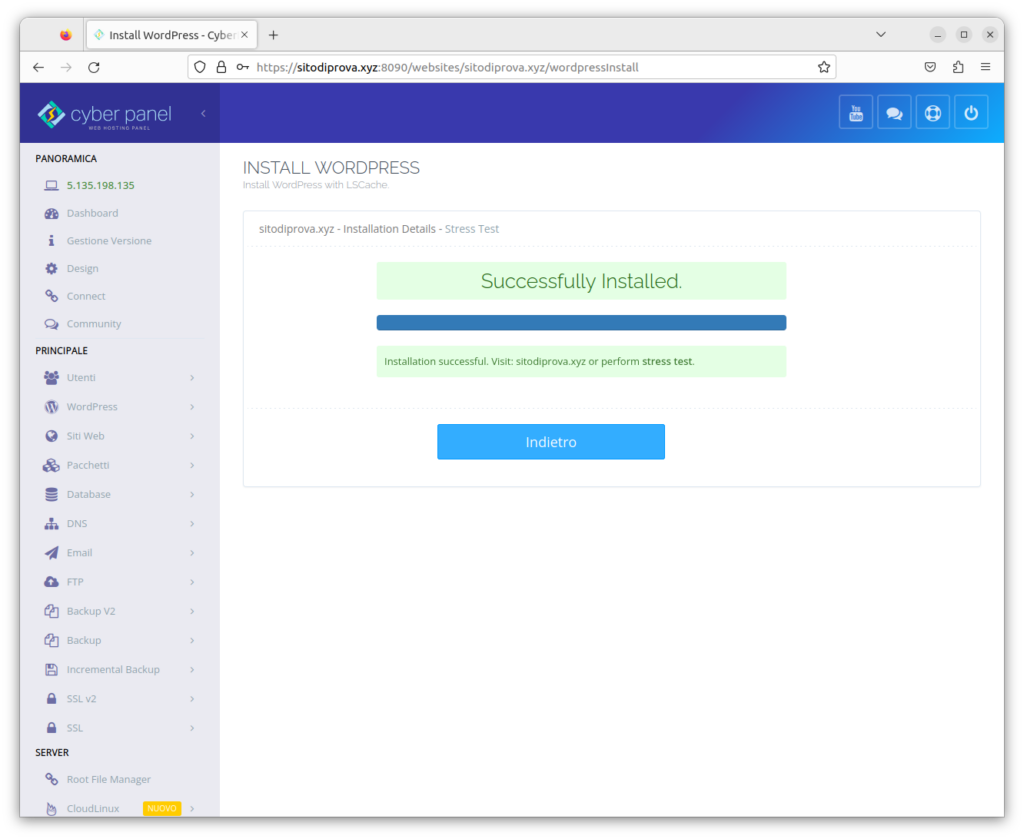The image size is (1024, 839).
Task: Reload the page with browser refresh icon
Action: 94,67
